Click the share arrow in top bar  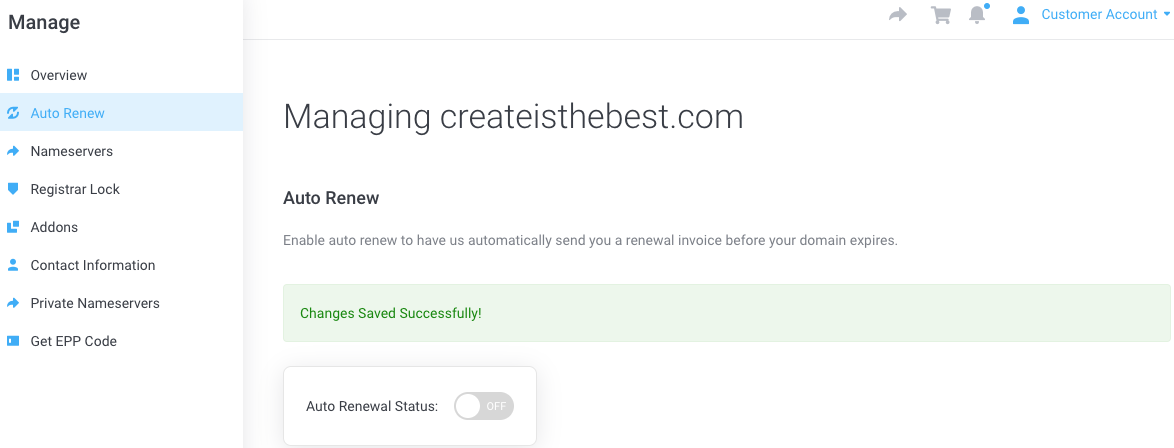coord(898,15)
